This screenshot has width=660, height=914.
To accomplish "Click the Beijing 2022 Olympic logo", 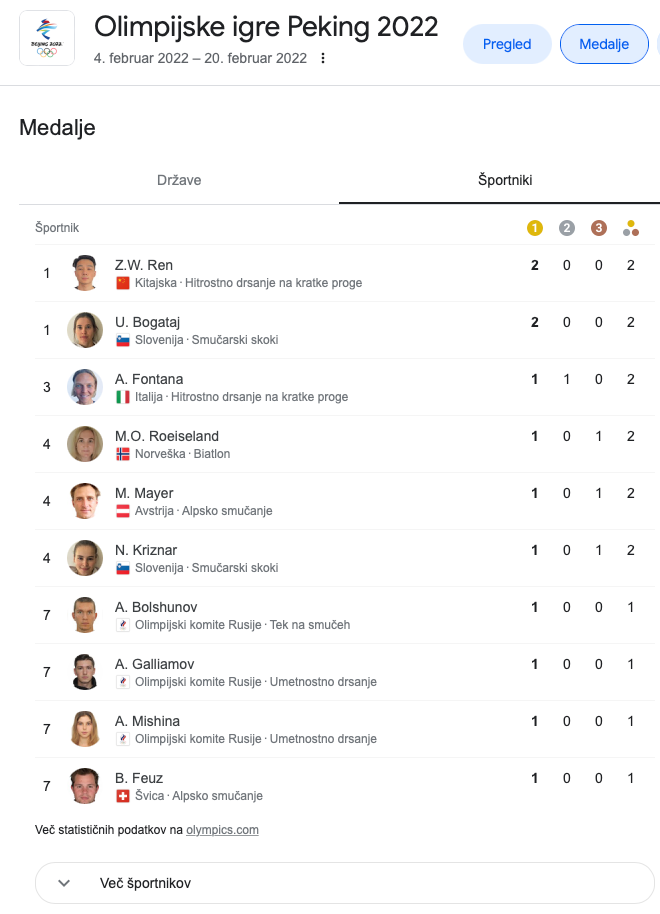I will [47, 38].
